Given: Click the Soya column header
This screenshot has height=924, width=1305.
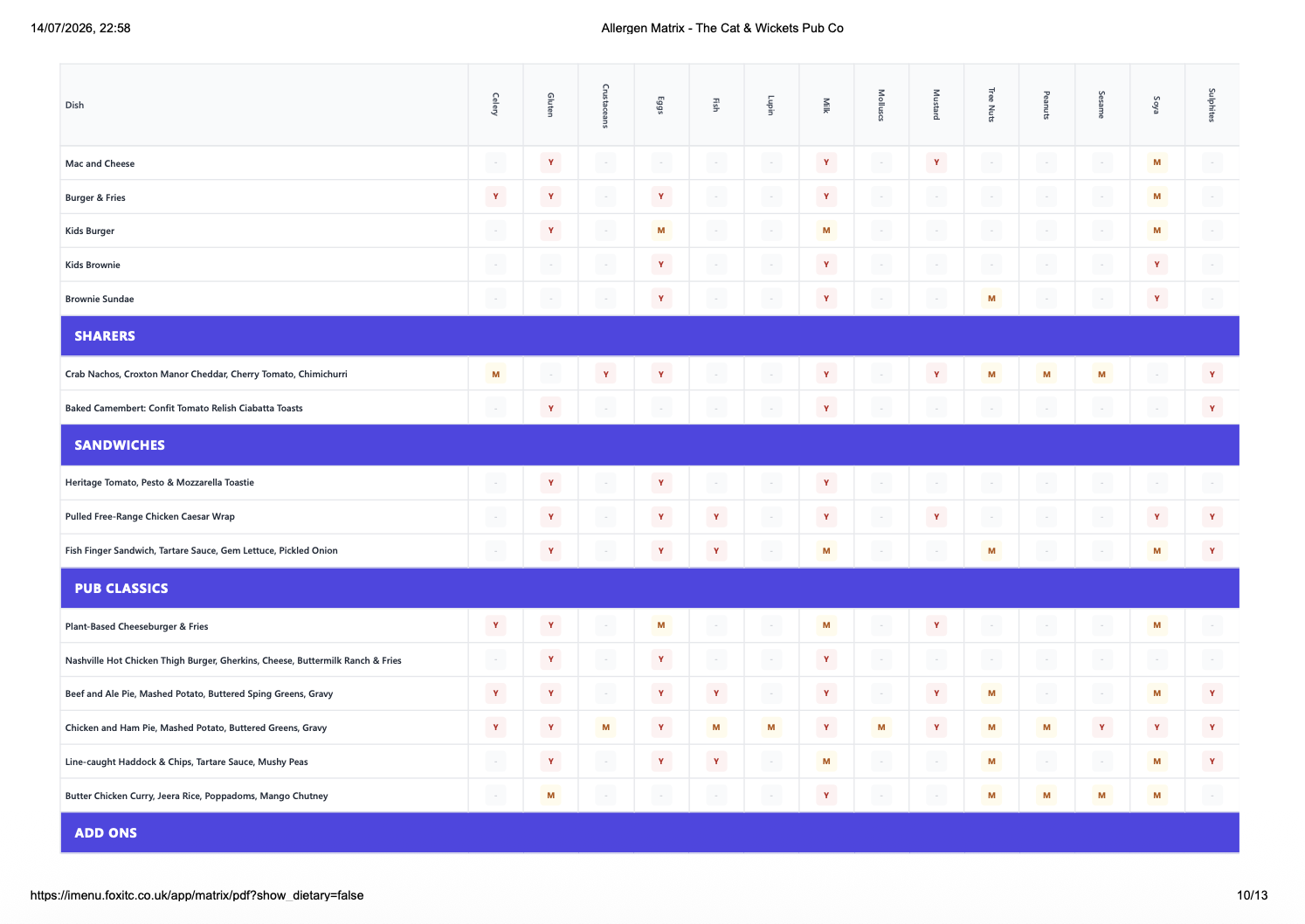Looking at the screenshot, I should pos(1157,105).
